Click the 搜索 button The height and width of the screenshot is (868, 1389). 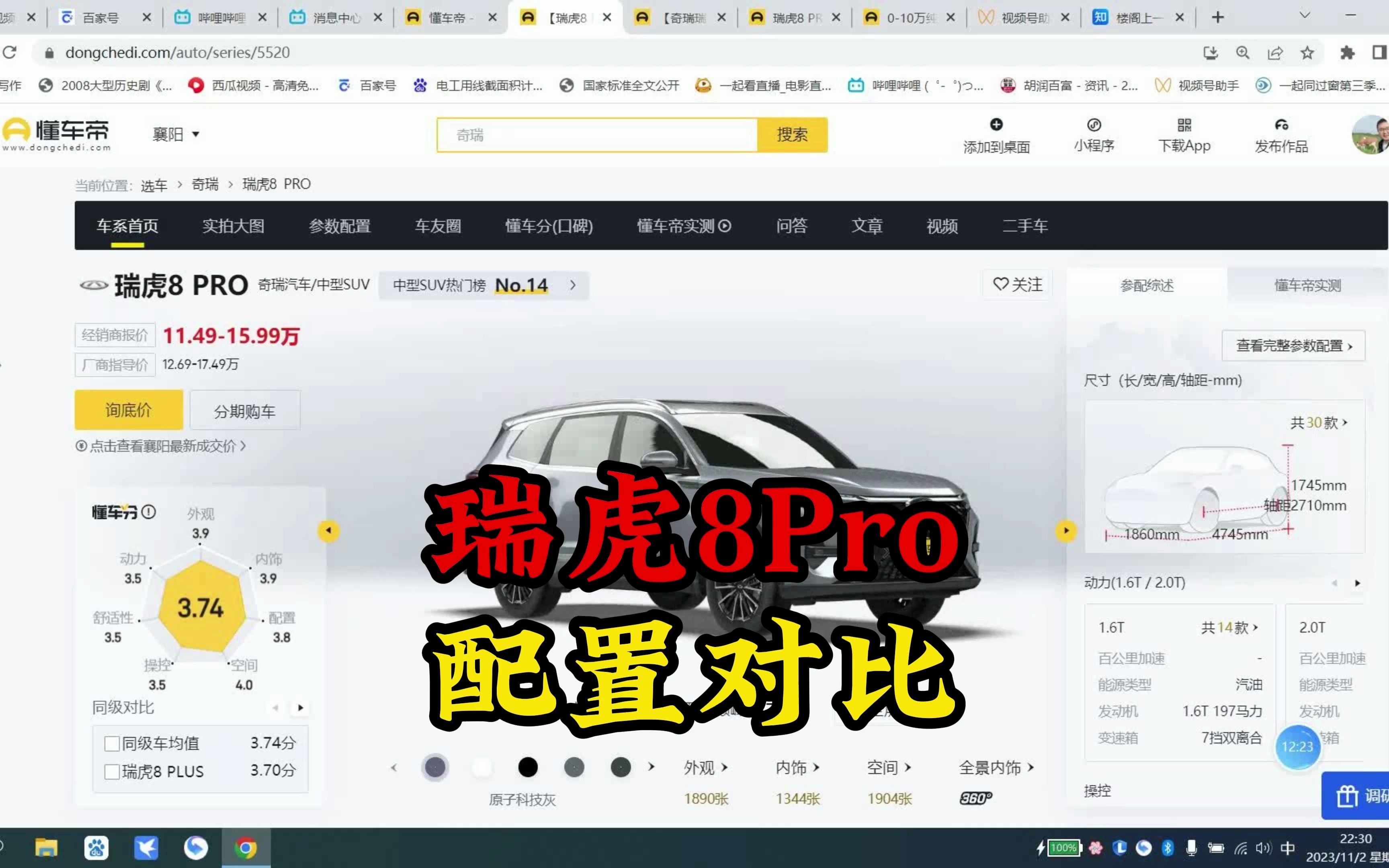click(792, 135)
